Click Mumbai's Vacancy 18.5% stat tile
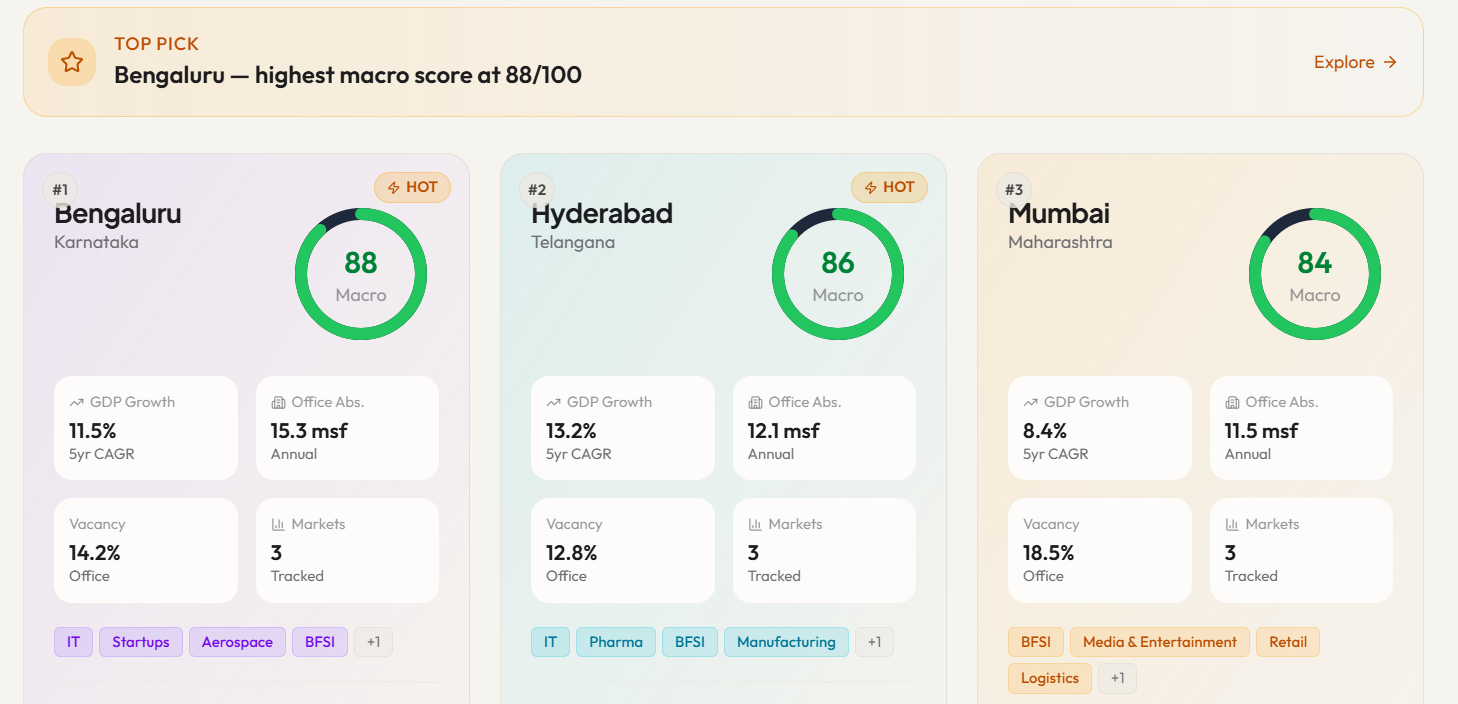This screenshot has width=1458, height=704. (1100, 551)
